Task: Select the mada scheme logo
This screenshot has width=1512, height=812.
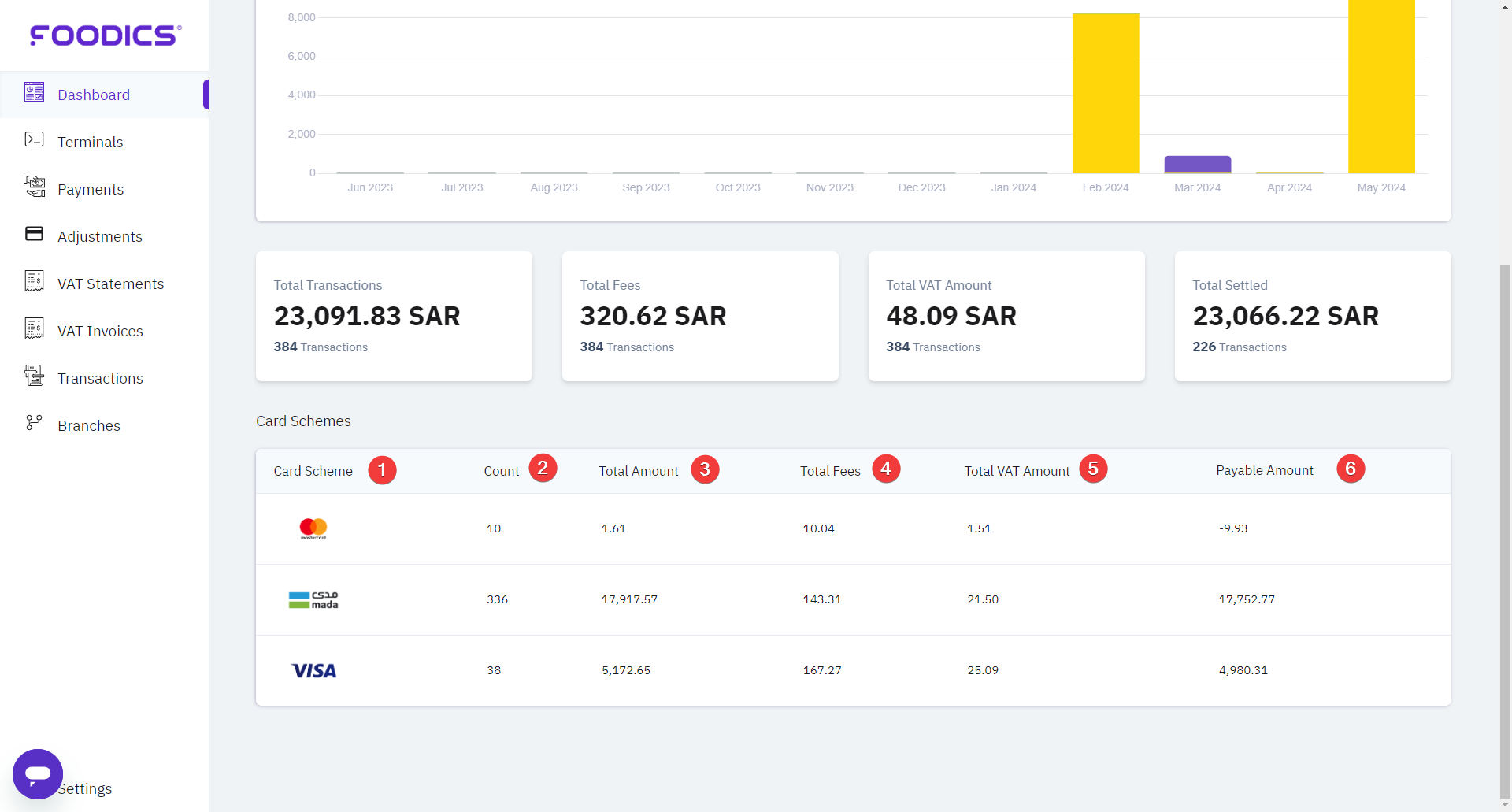Action: tap(313, 599)
